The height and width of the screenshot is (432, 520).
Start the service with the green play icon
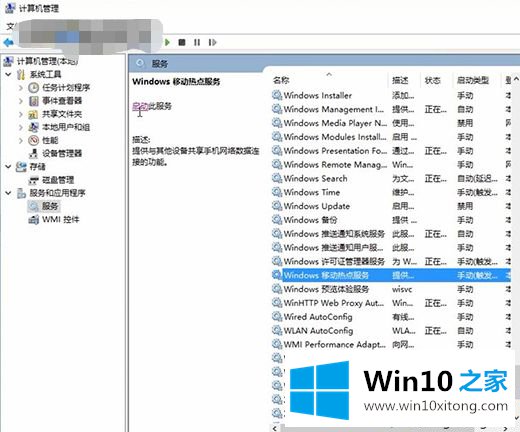click(167, 42)
